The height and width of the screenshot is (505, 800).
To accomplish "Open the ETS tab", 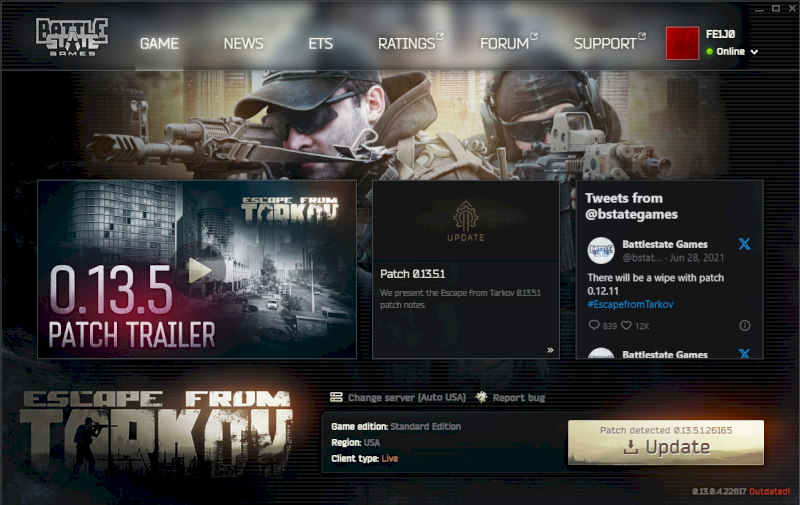I will click(320, 44).
